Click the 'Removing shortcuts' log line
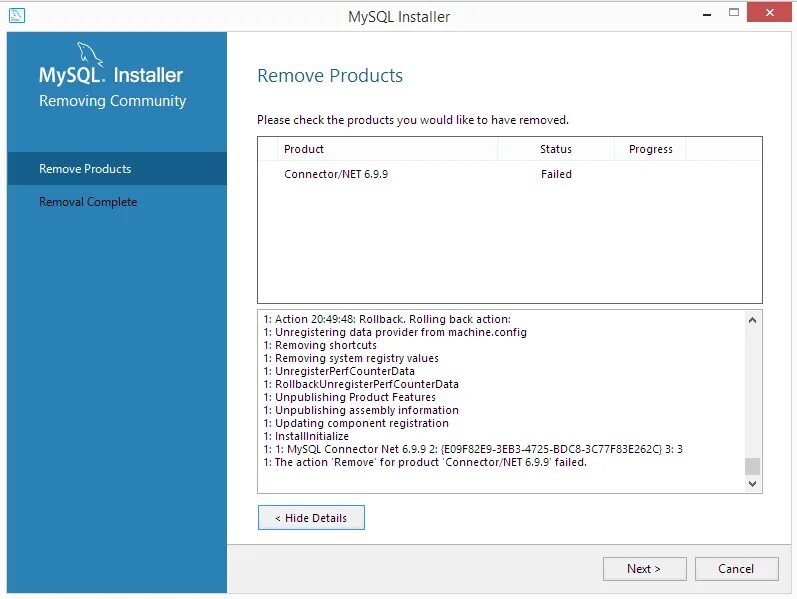The width and height of the screenshot is (797, 599). [320, 345]
